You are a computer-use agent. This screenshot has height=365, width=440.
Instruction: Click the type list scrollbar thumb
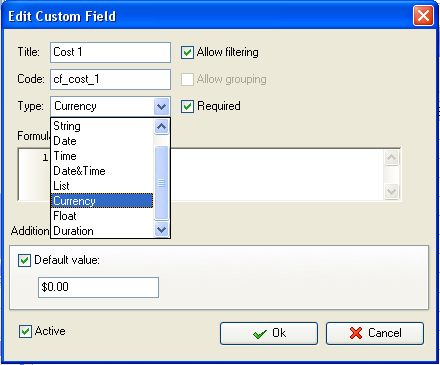[x=162, y=183]
